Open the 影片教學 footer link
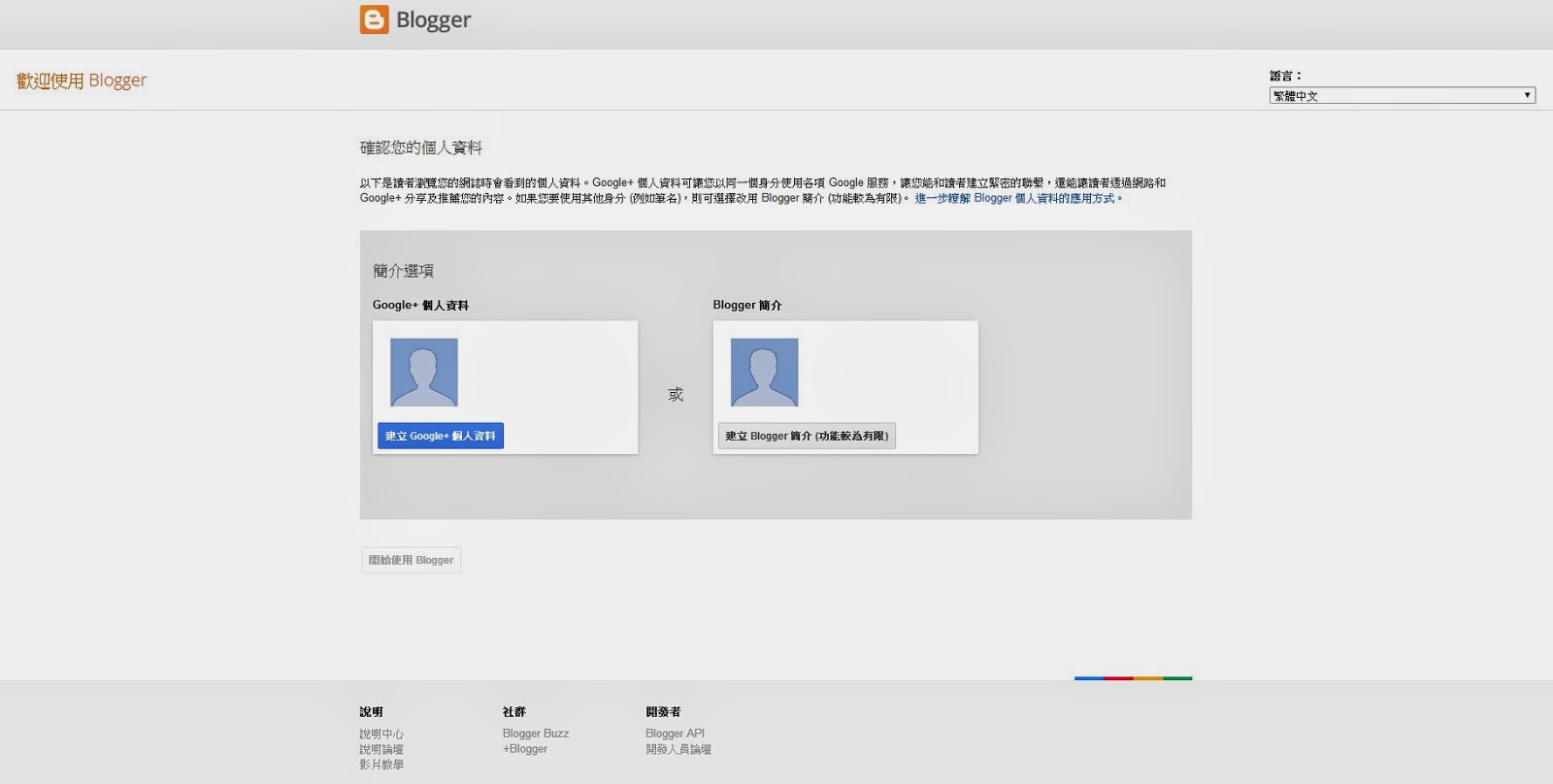This screenshot has height=784, width=1553. pos(381,765)
